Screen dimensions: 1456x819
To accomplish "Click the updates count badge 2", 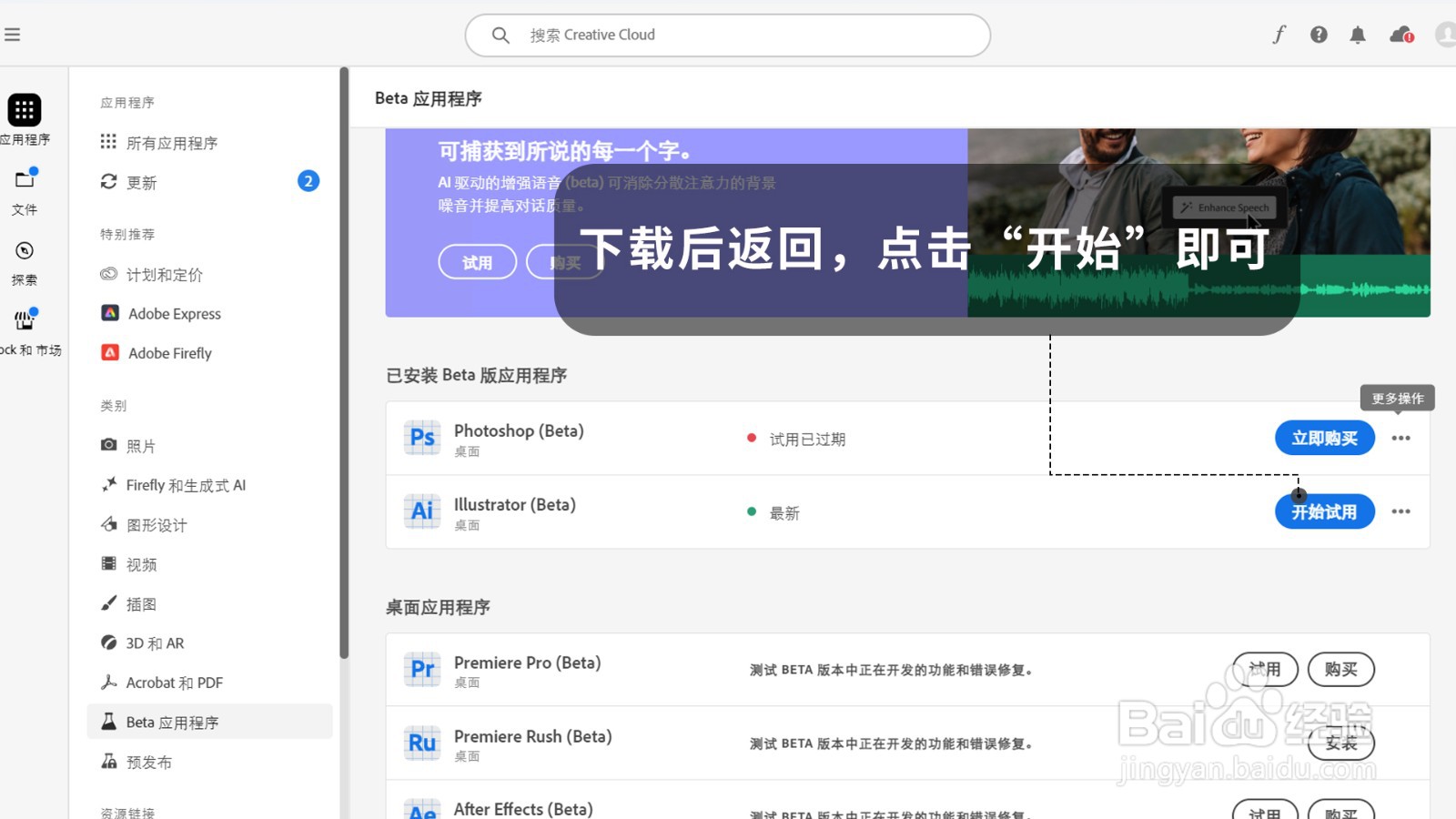I will pos(308,181).
